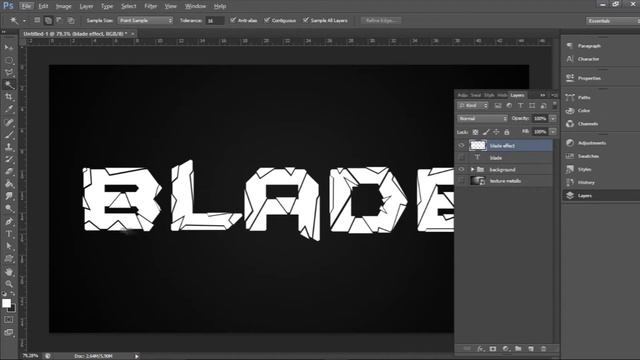Viewport: 640px width, 360px height.
Task: Open the Swatches panel
Action: (x=588, y=156)
